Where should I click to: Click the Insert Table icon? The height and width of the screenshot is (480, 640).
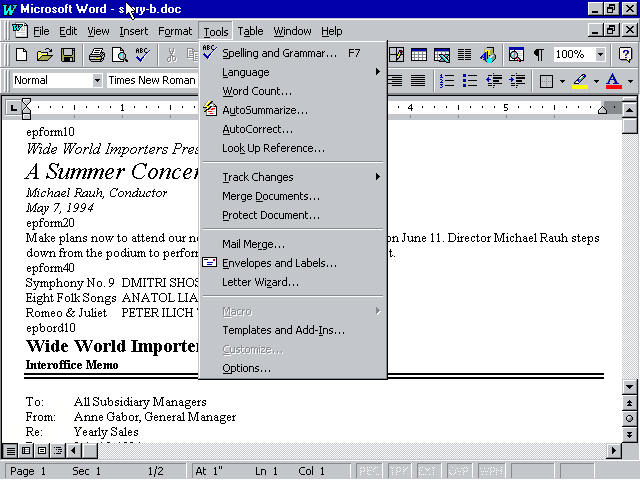coord(419,54)
